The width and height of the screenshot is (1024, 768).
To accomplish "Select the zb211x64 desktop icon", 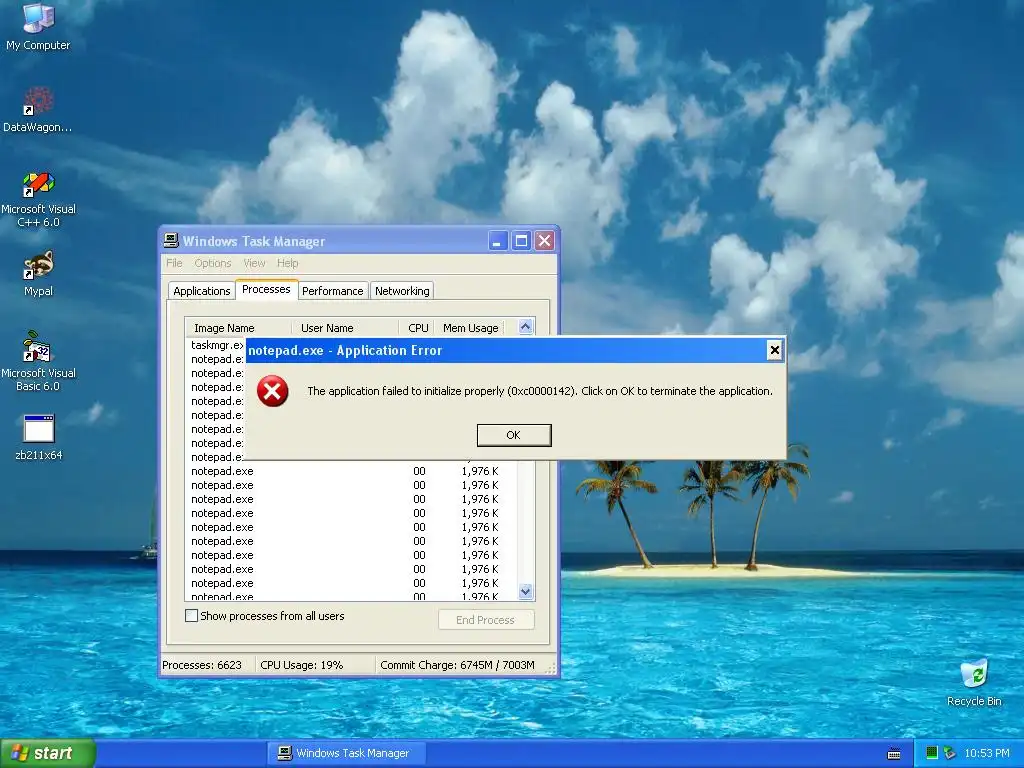I will [39, 437].
